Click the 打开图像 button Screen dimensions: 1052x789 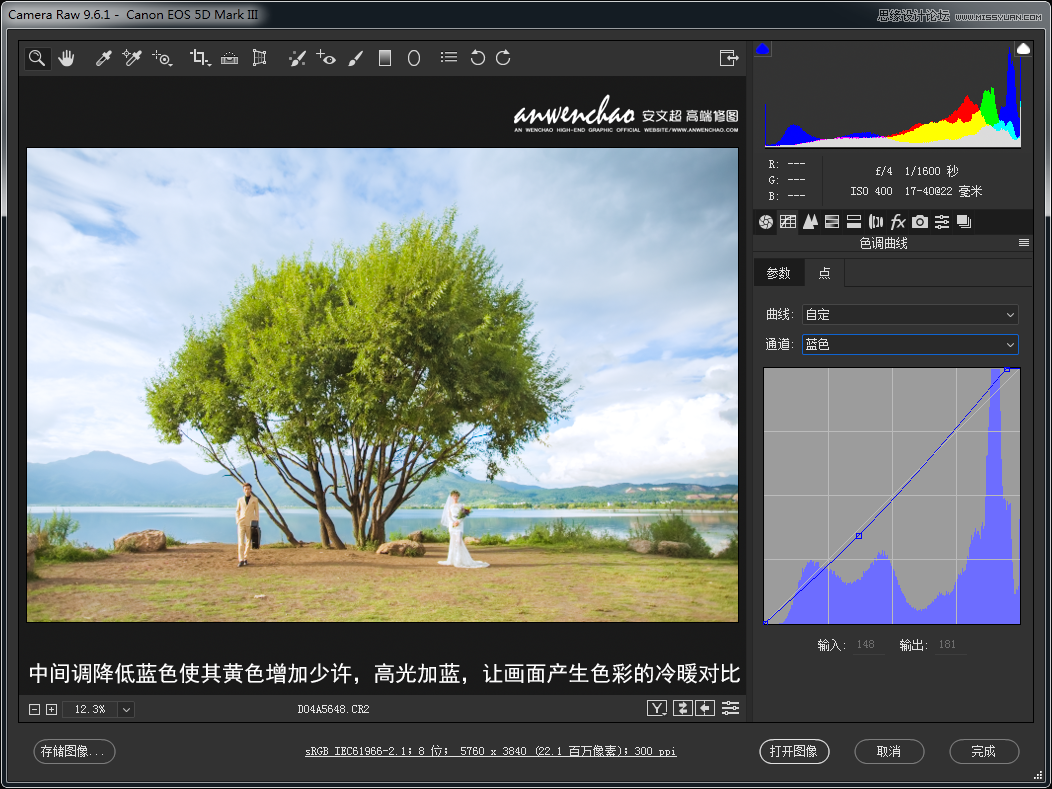(x=794, y=751)
